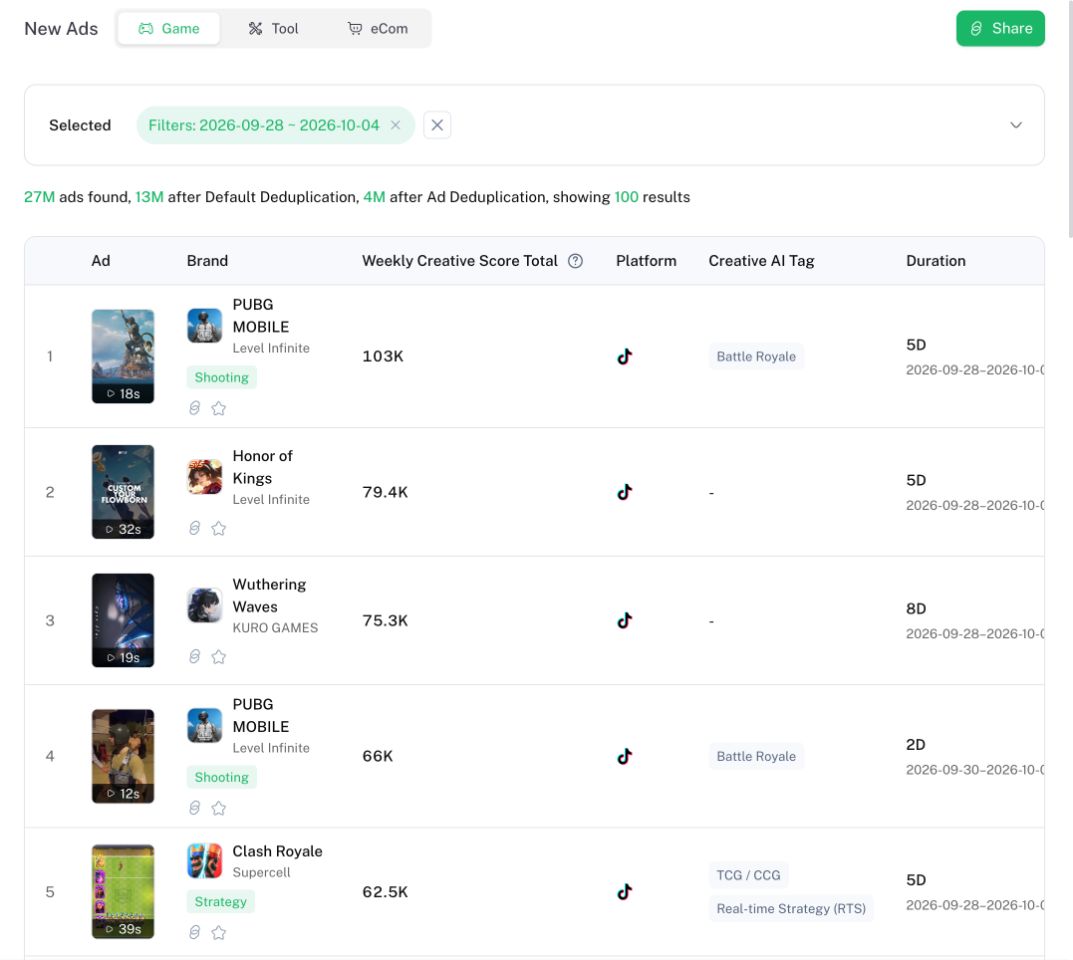Click the TCG / CCG tag
The height and width of the screenshot is (960, 1073).
pyautogui.click(x=748, y=875)
